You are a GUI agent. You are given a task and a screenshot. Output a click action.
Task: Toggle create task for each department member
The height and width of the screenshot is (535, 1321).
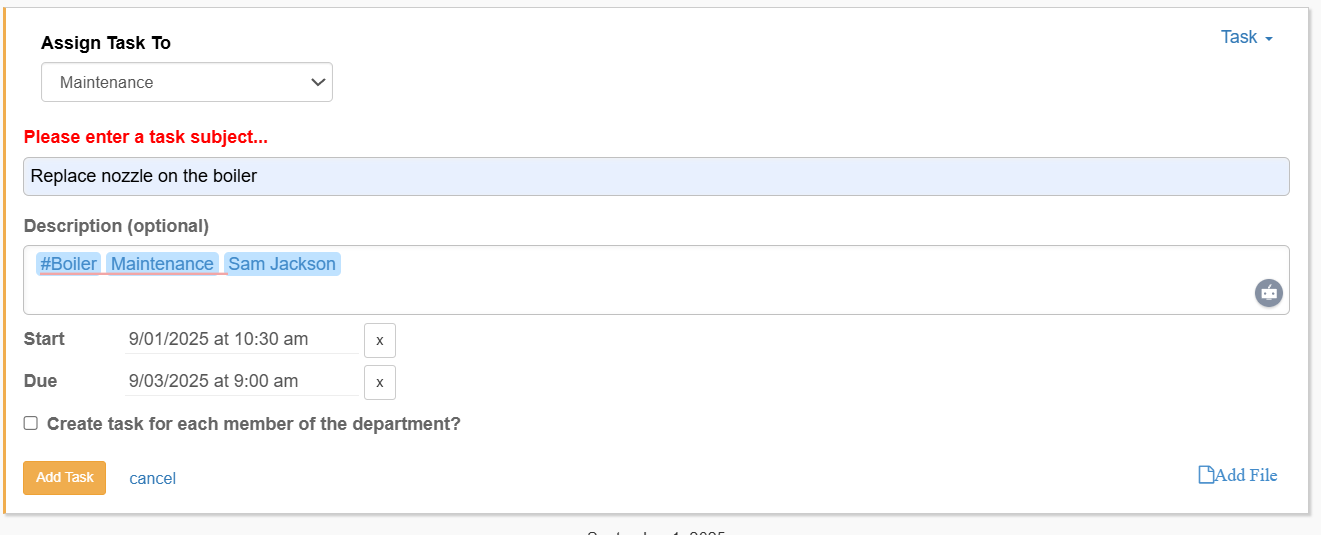click(31, 423)
